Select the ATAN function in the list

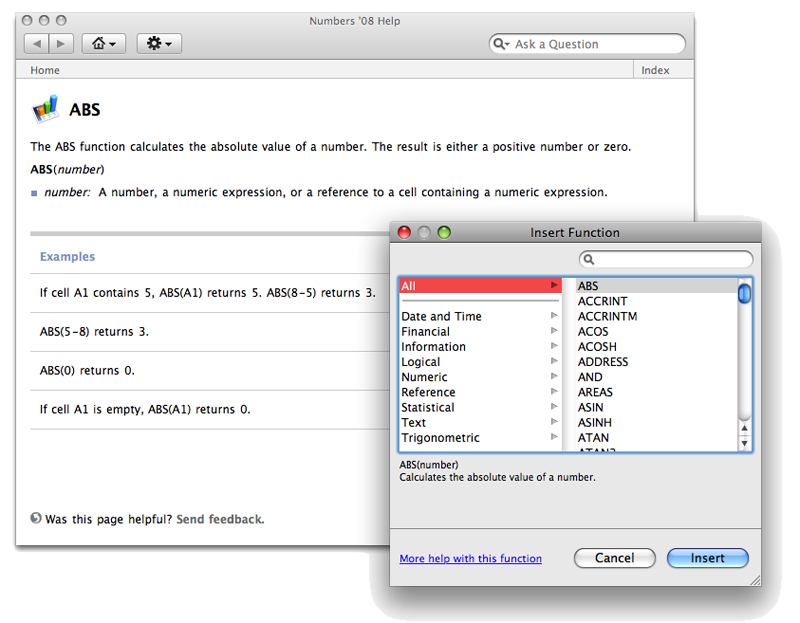pos(657,438)
